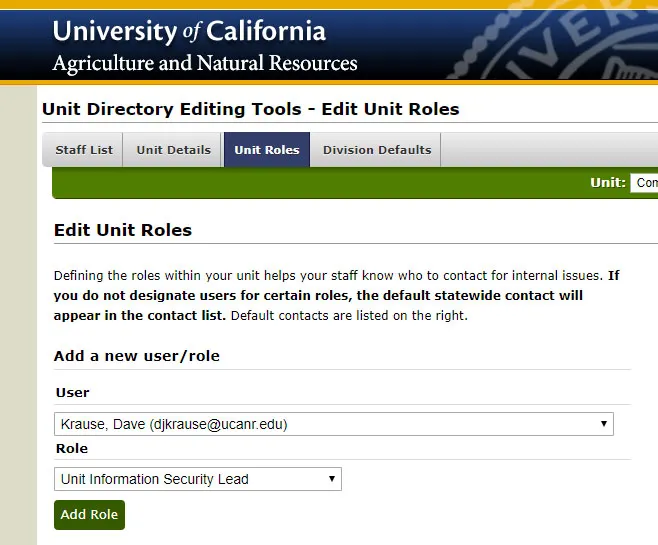
Task: Click the Role field label
Action: tap(71, 449)
